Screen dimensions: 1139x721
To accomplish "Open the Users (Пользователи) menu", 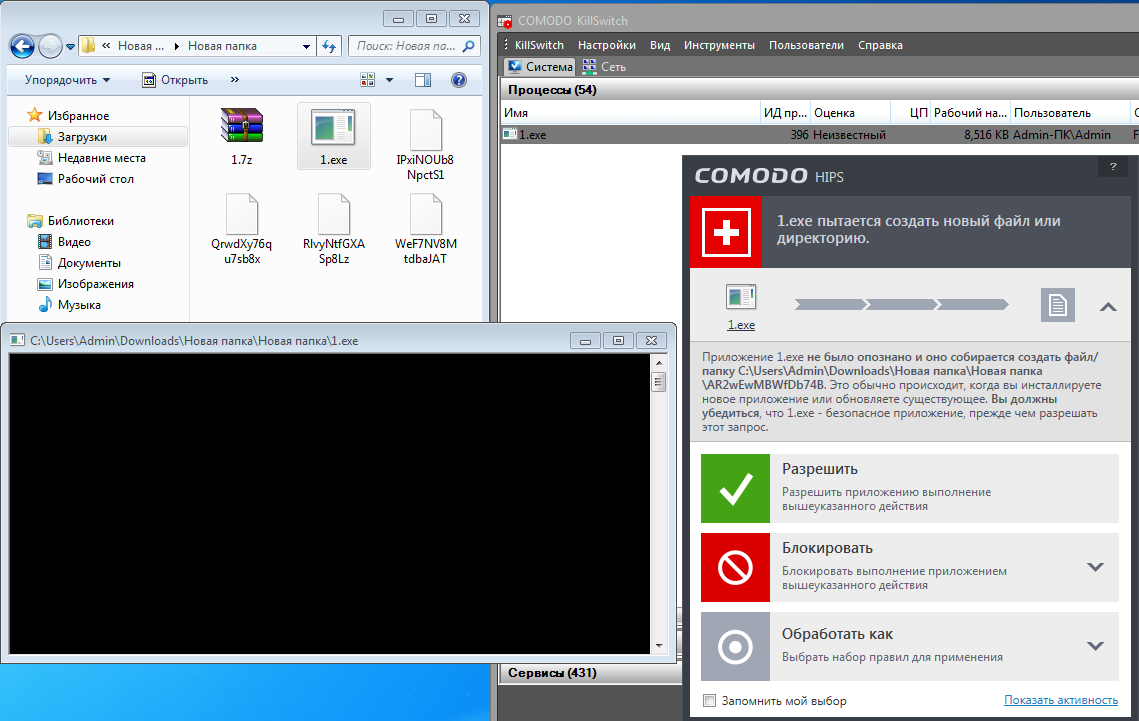I will (806, 45).
